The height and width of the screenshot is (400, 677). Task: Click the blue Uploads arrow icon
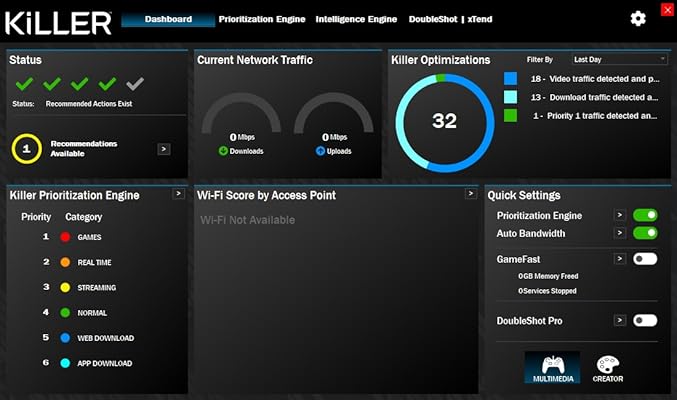click(x=320, y=151)
